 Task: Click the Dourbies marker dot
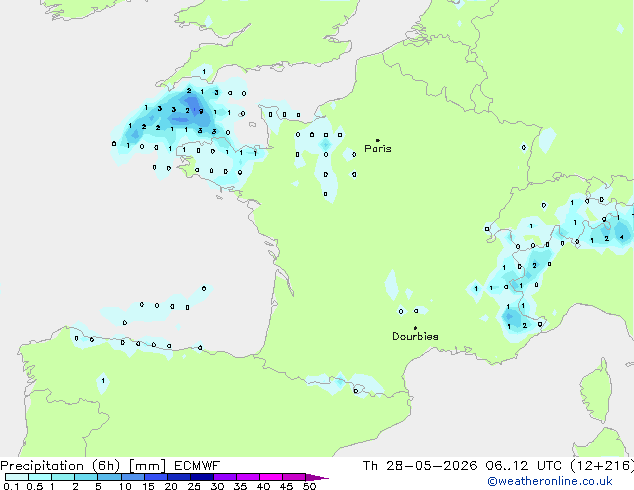click(415, 328)
